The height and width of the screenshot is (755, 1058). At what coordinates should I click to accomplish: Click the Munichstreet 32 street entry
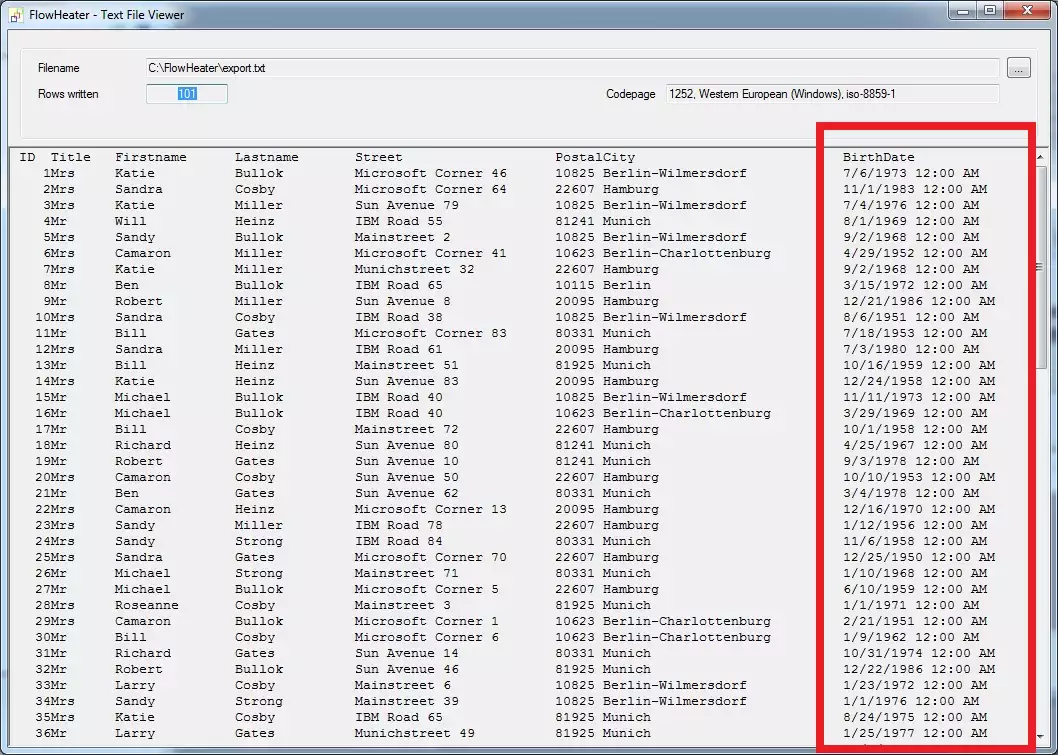tap(414, 269)
